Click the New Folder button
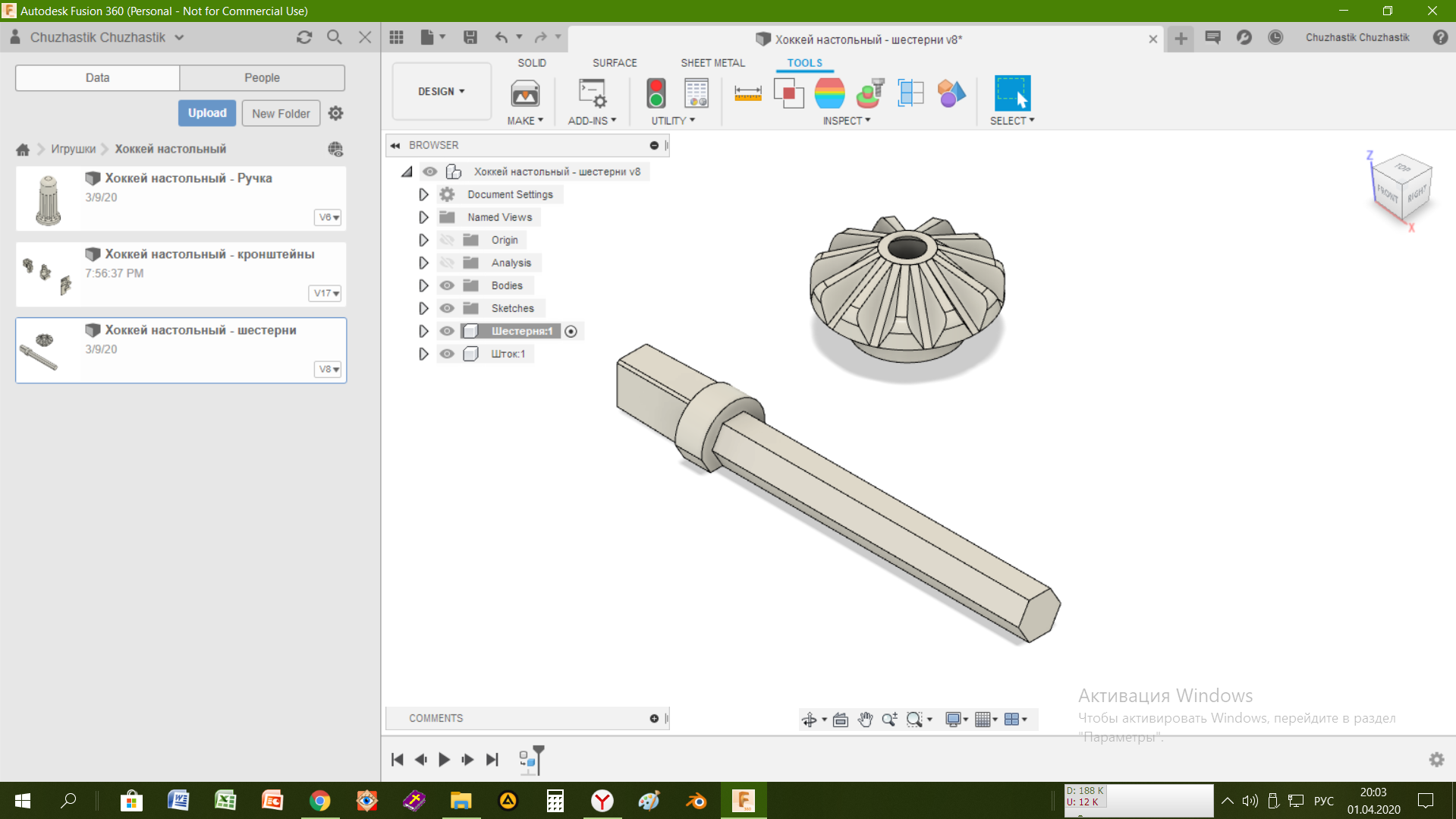 click(281, 113)
